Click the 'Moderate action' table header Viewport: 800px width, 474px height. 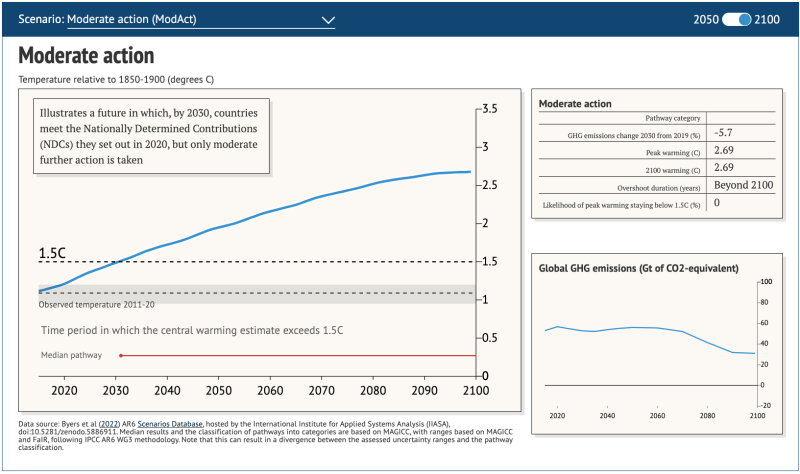pyautogui.click(x=575, y=104)
